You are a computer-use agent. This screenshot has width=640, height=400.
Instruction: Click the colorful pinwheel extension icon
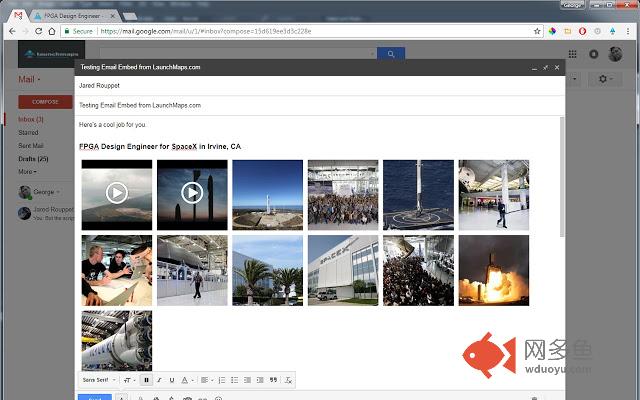pyautogui.click(x=552, y=31)
